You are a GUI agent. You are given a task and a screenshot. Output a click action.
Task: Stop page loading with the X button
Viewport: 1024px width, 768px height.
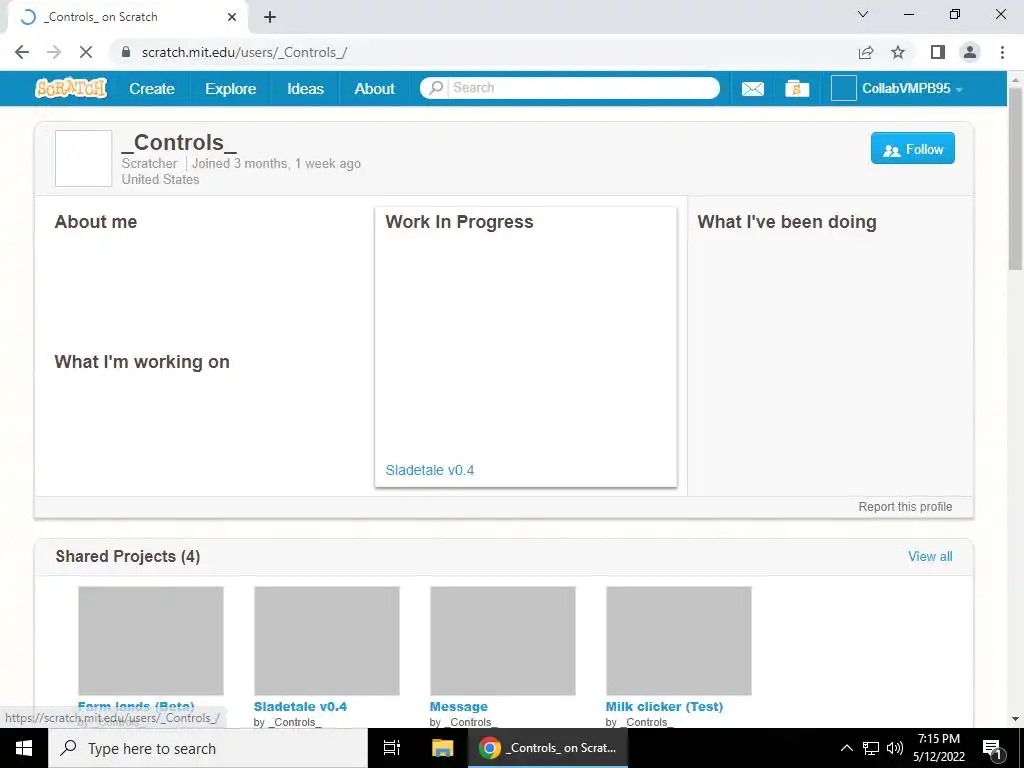point(86,52)
